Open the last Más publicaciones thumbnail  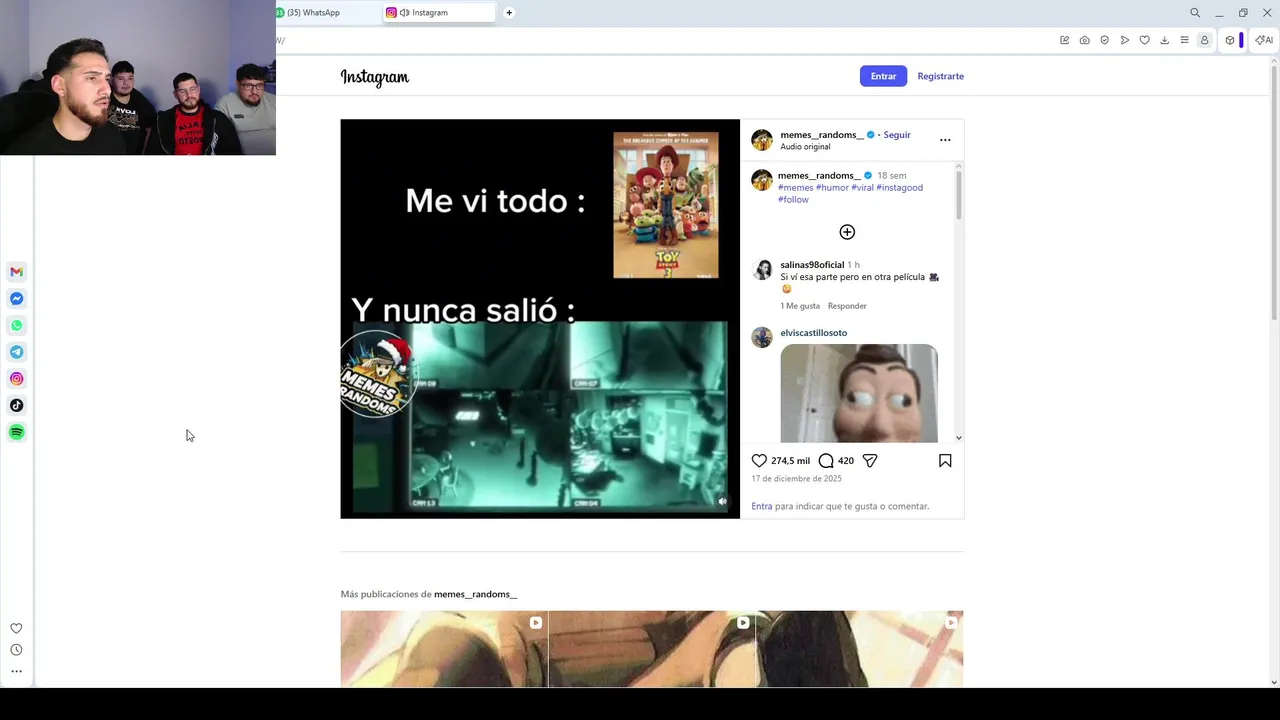[860, 649]
